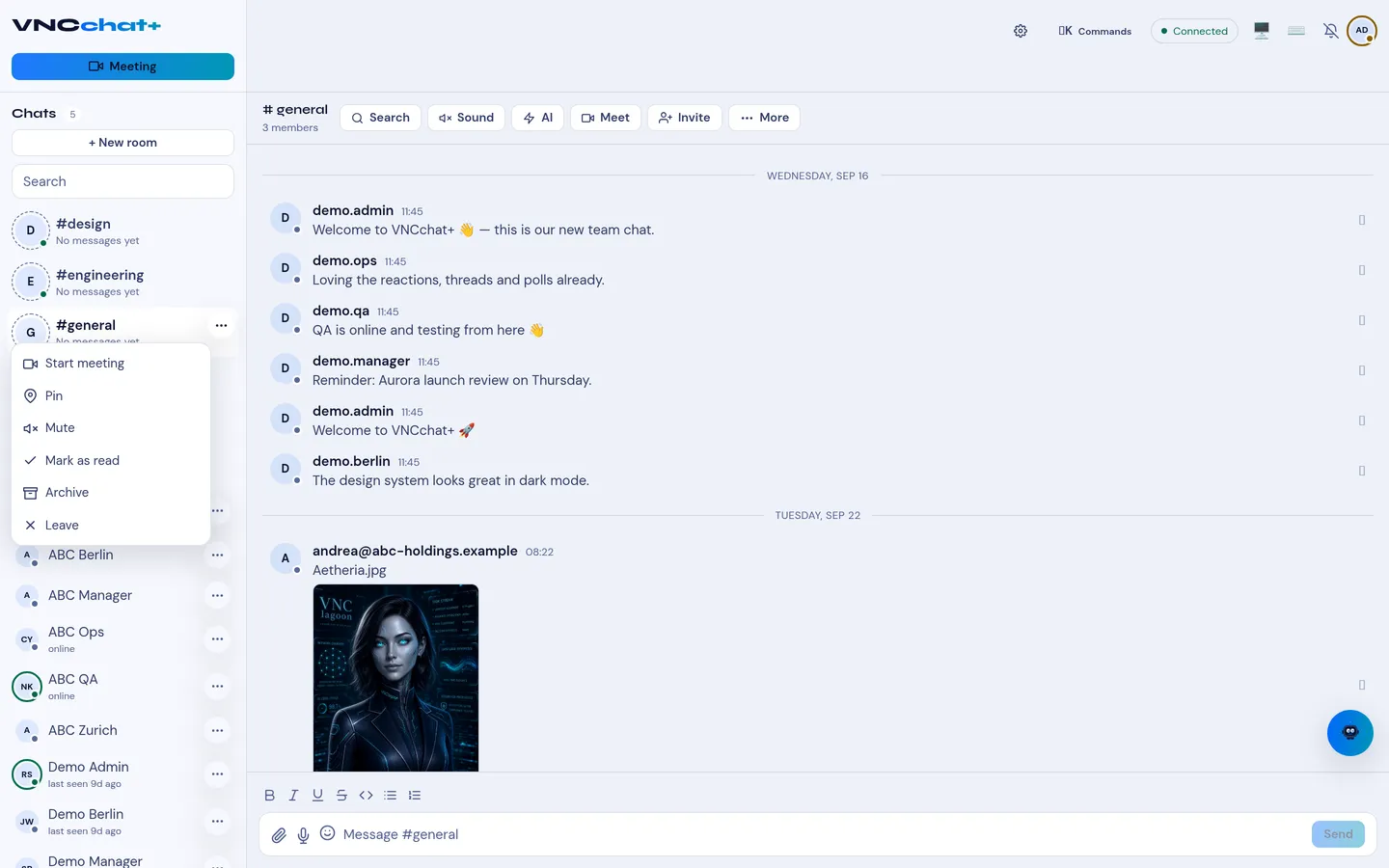Viewport: 1389px width, 868px height.
Task: Open the AI assistant button
Action: pyautogui.click(x=538, y=118)
